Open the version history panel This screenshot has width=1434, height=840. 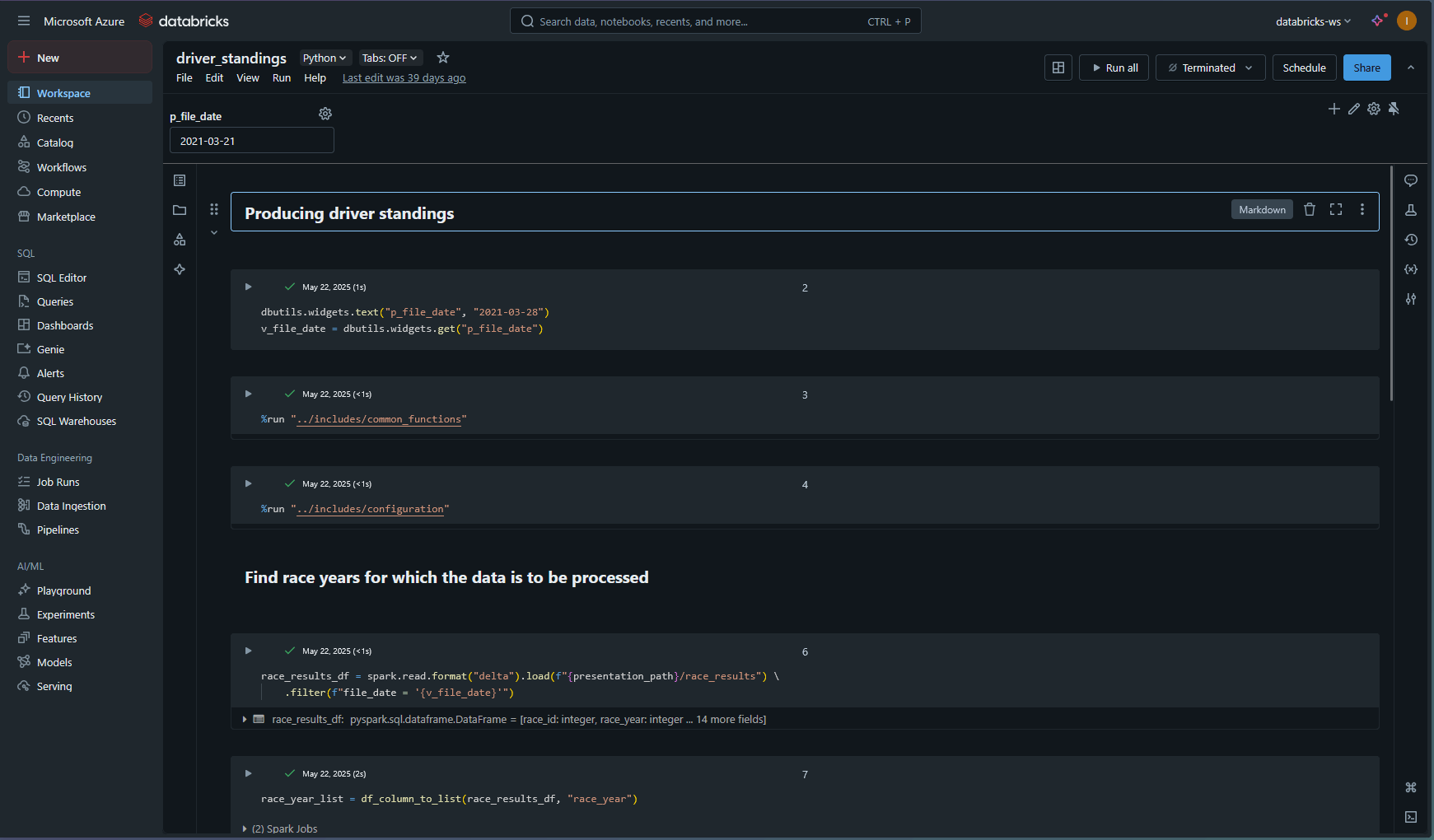[x=1411, y=240]
